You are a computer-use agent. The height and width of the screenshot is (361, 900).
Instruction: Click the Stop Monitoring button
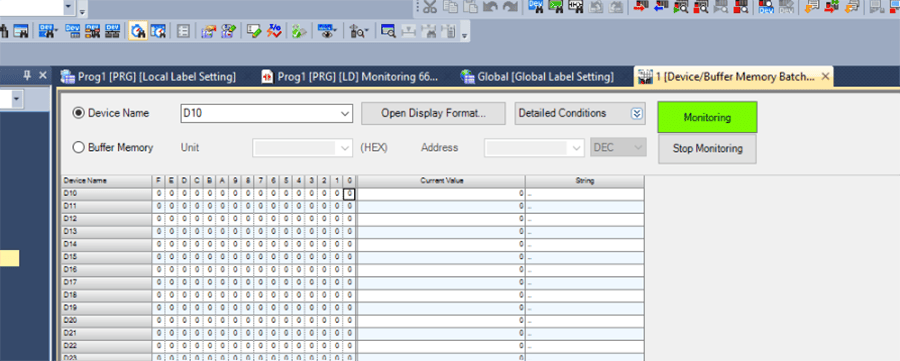click(707, 149)
